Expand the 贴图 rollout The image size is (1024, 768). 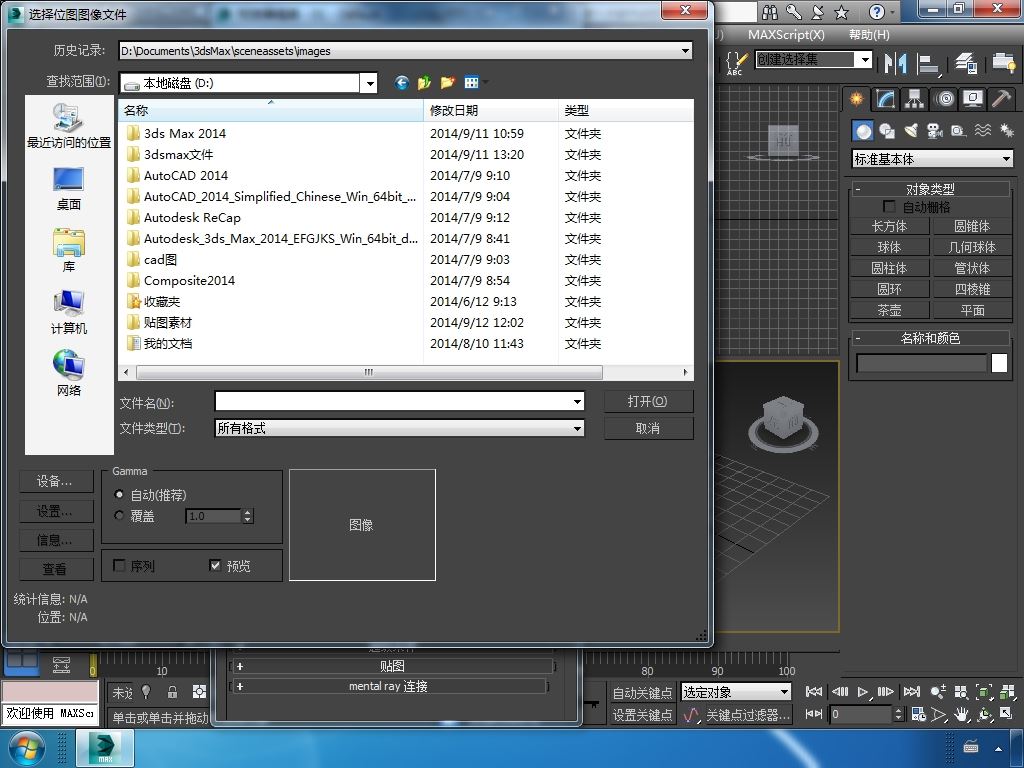(392, 666)
